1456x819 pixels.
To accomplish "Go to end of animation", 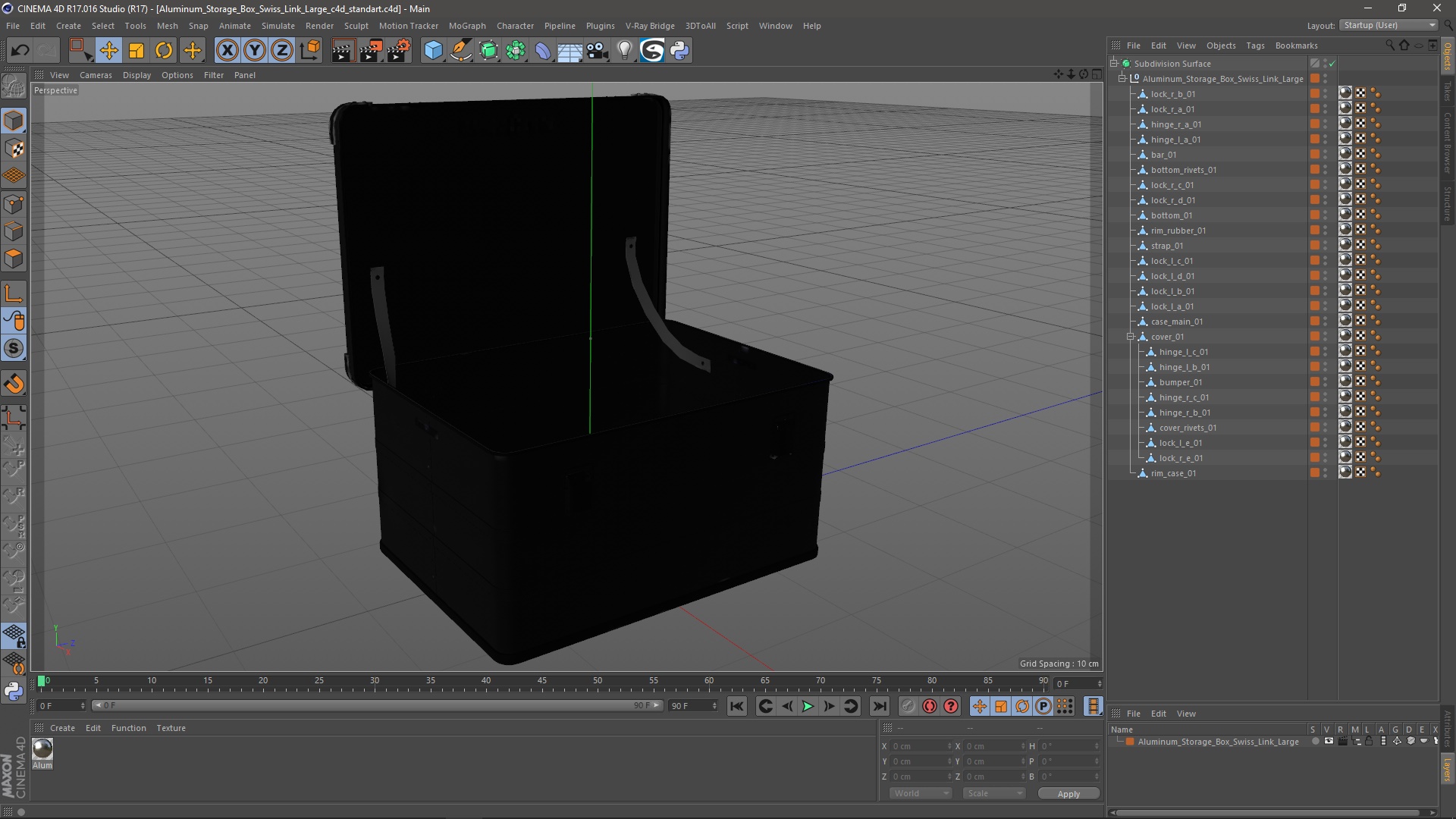I will pyautogui.click(x=879, y=706).
